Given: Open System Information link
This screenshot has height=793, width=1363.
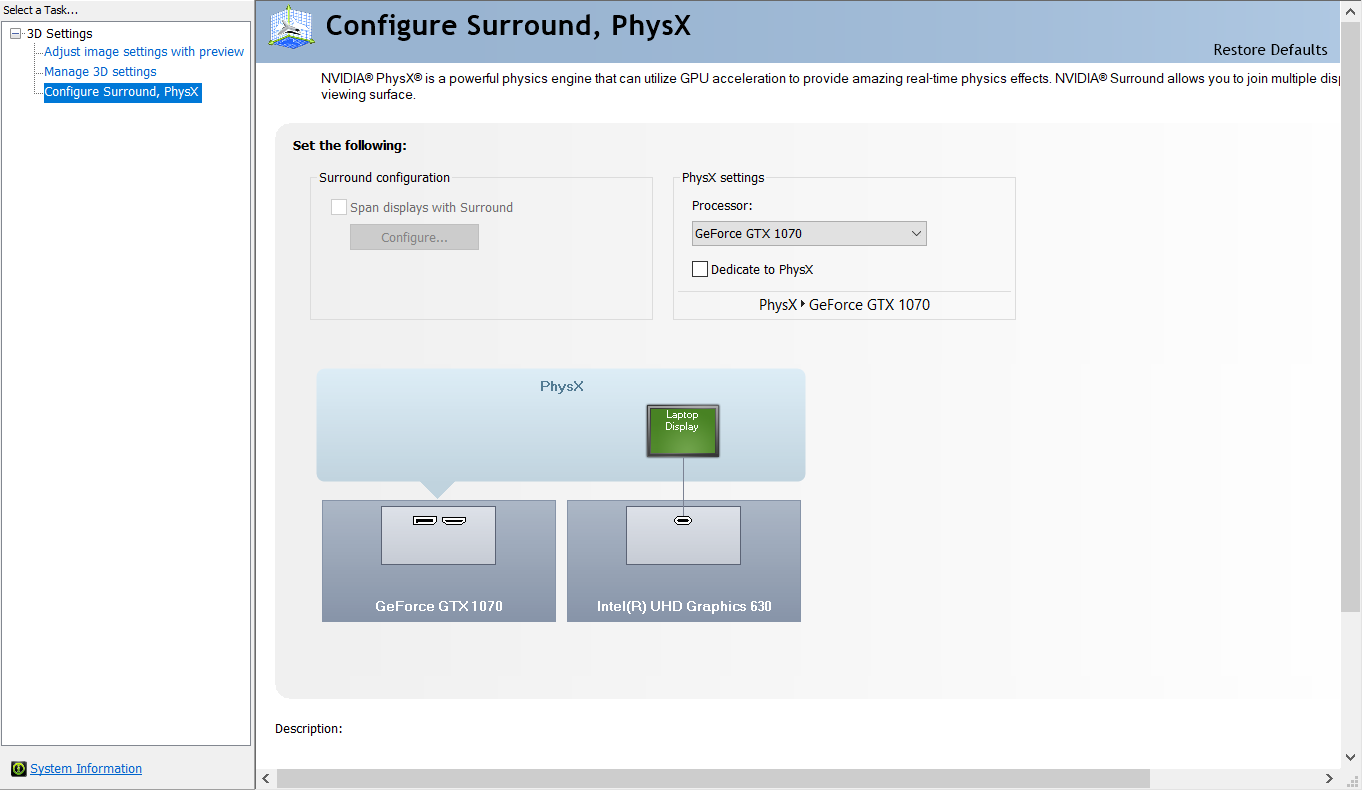Looking at the screenshot, I should point(86,769).
